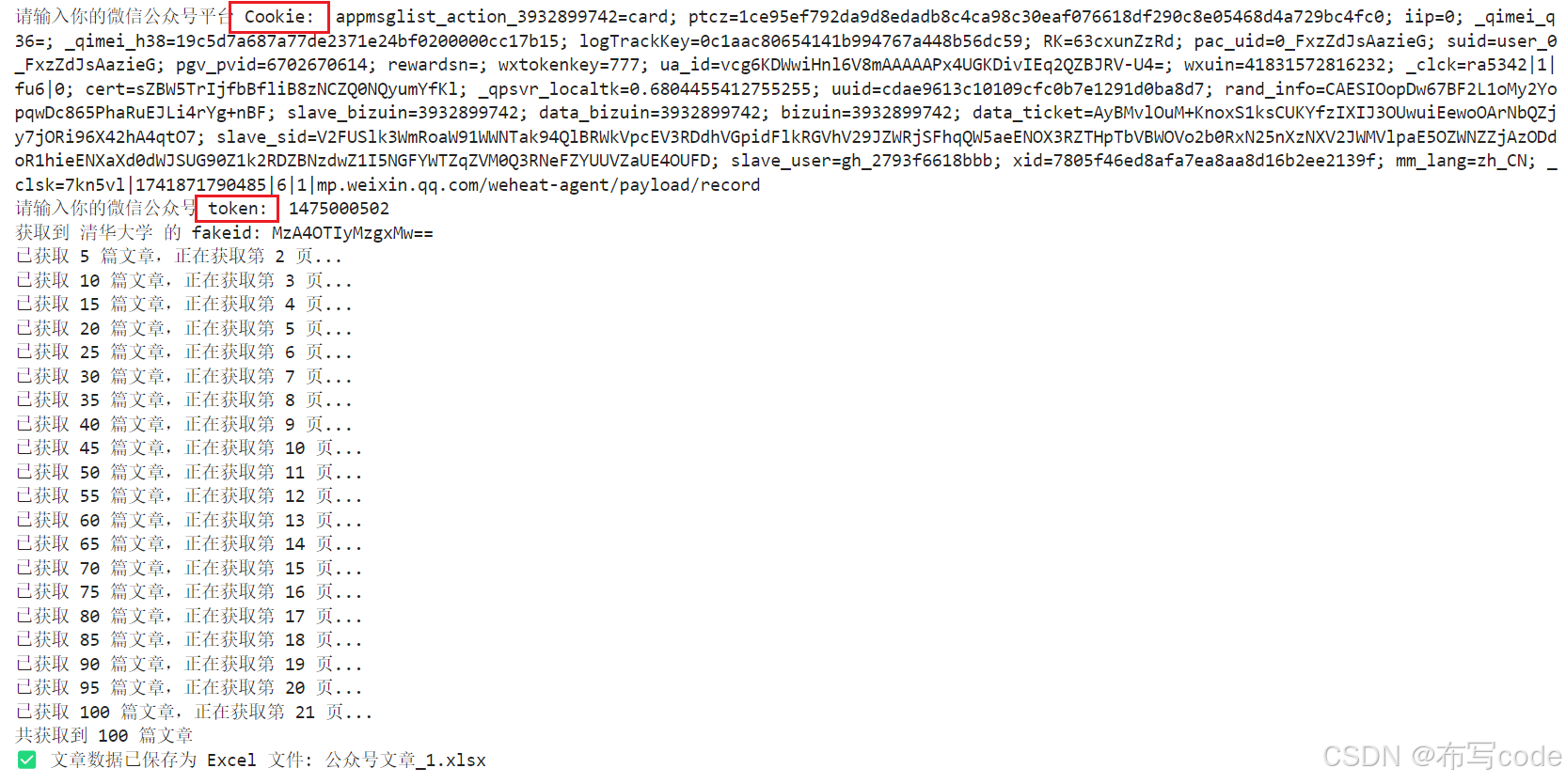Click the line 共获取到 100 篇文章
The width and height of the screenshot is (1566, 784).
tap(104, 735)
